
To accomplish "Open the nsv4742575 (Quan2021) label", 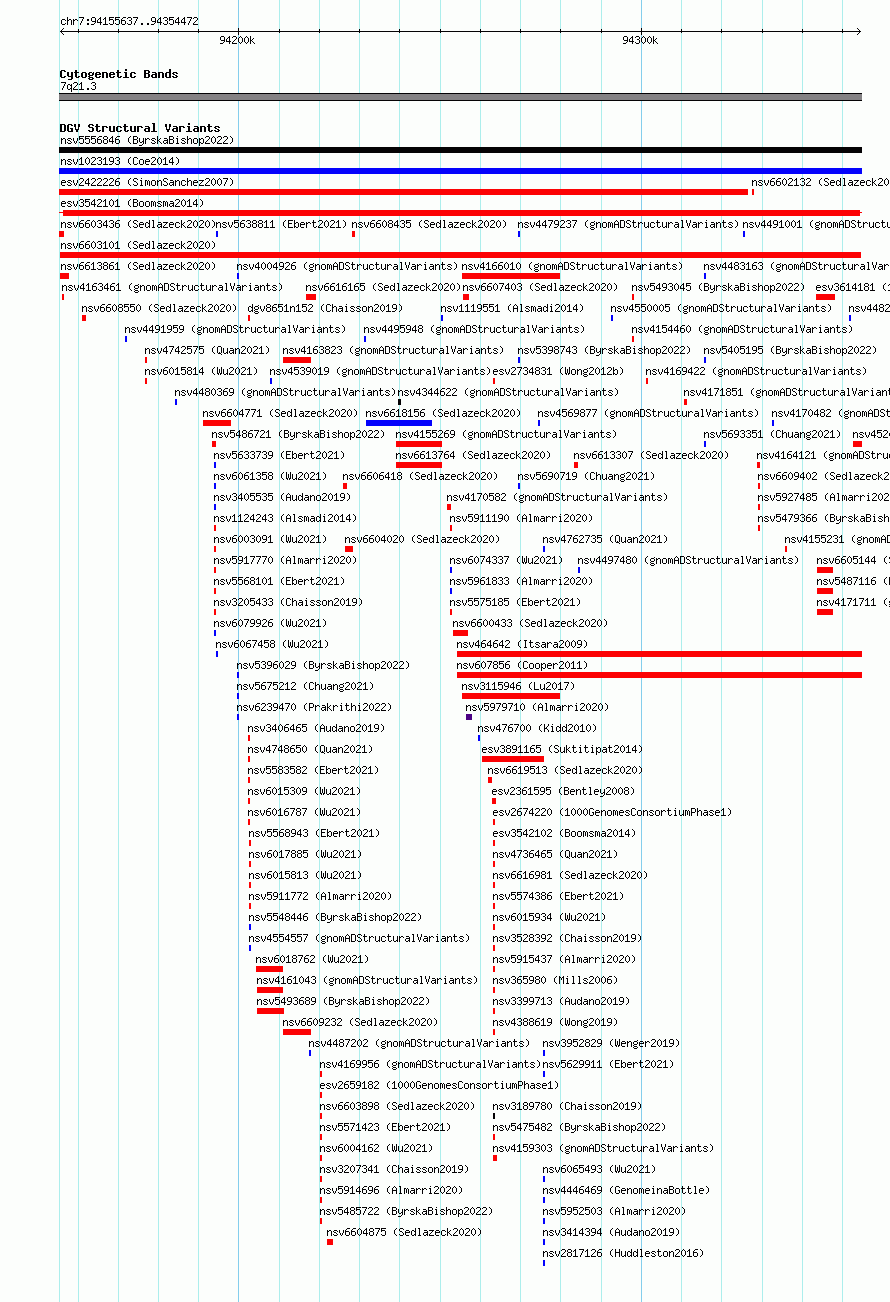I will point(207,350).
